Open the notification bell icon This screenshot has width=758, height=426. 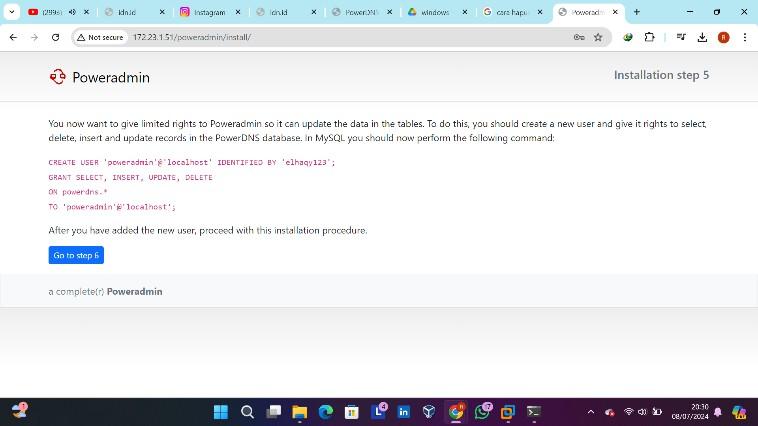(x=718, y=412)
